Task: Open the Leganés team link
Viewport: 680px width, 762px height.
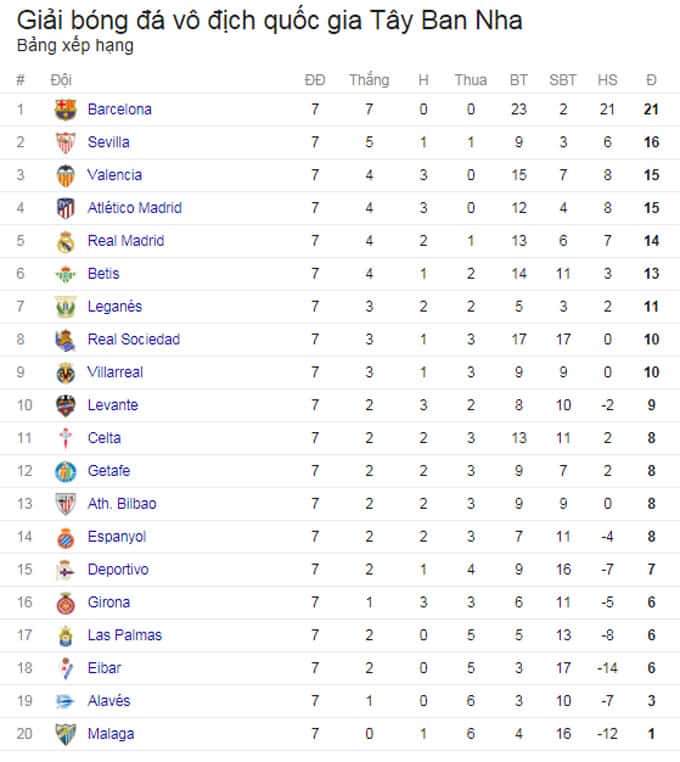Action: point(115,307)
